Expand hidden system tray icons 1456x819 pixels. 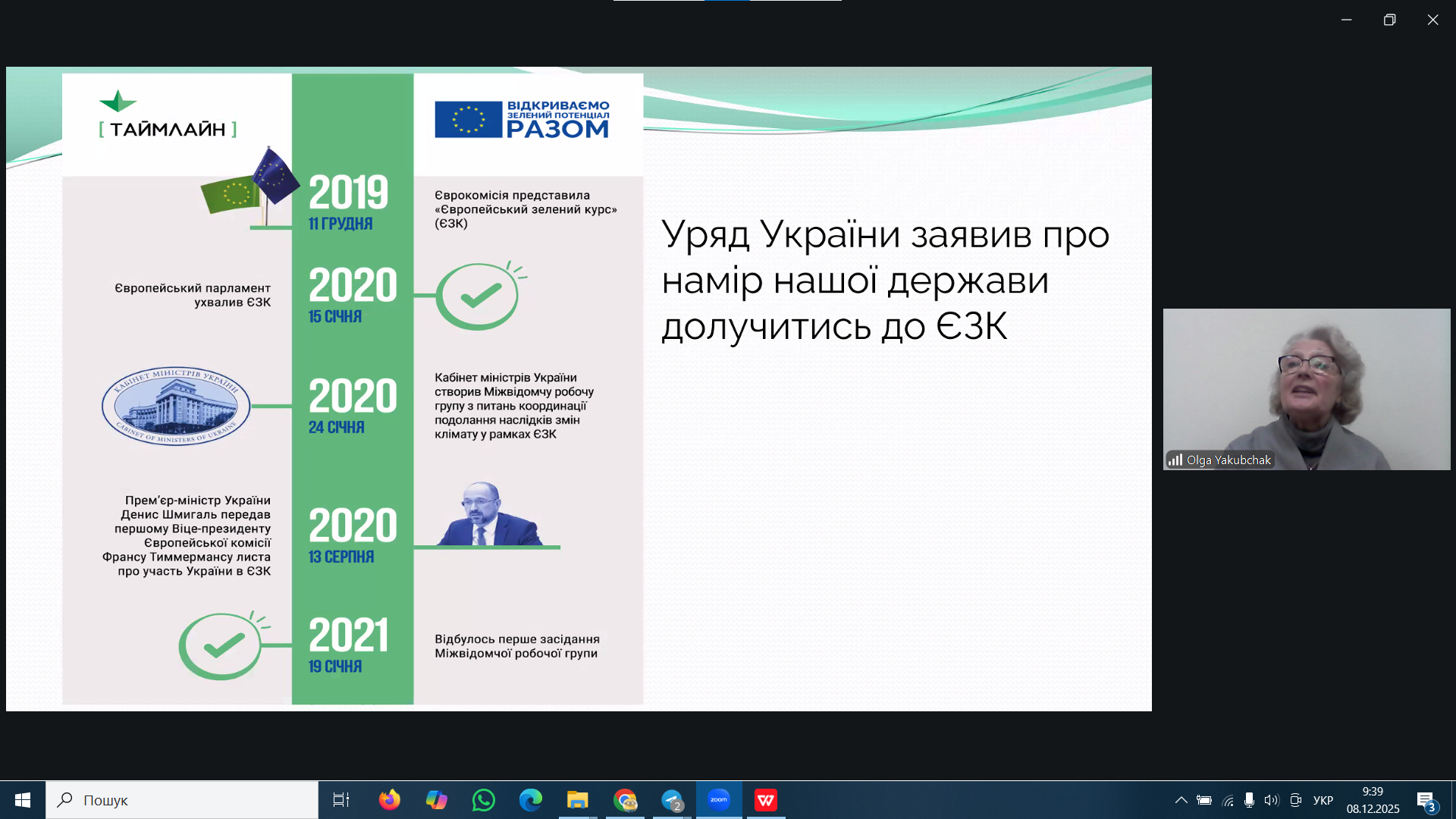click(x=1181, y=800)
